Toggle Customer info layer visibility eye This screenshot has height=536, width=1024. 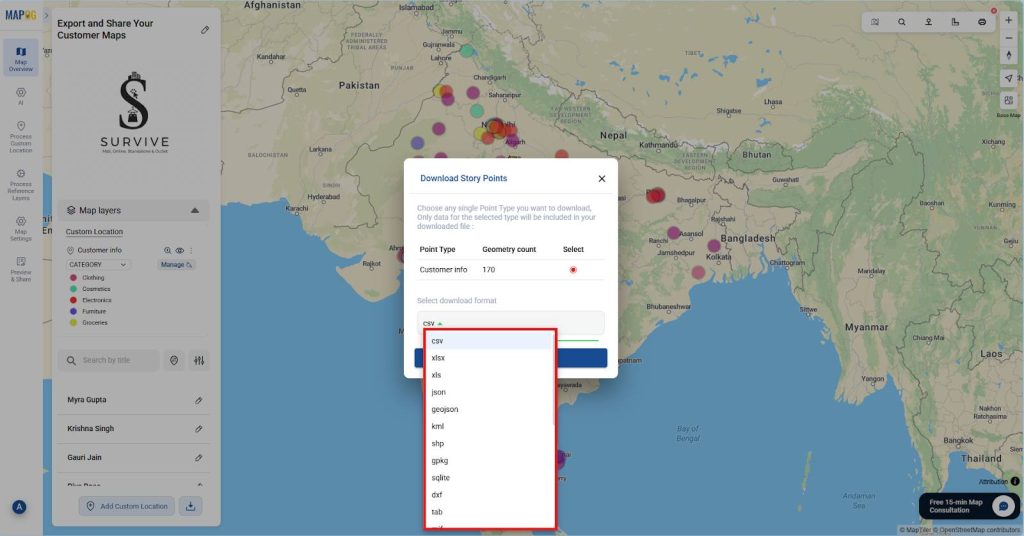pos(180,250)
